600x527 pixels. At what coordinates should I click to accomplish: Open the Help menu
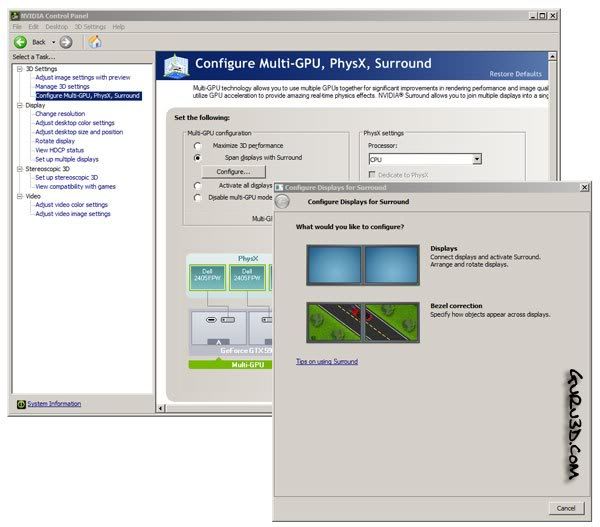click(x=119, y=26)
